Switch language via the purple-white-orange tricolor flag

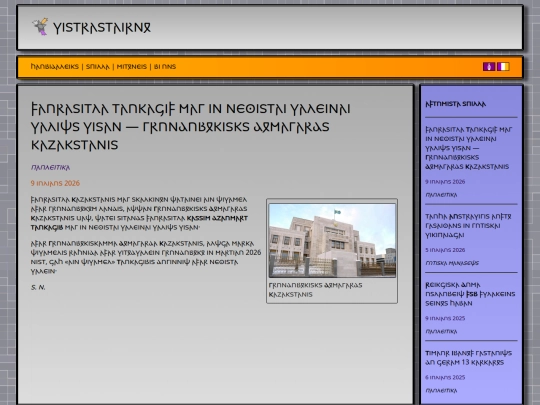point(503,66)
